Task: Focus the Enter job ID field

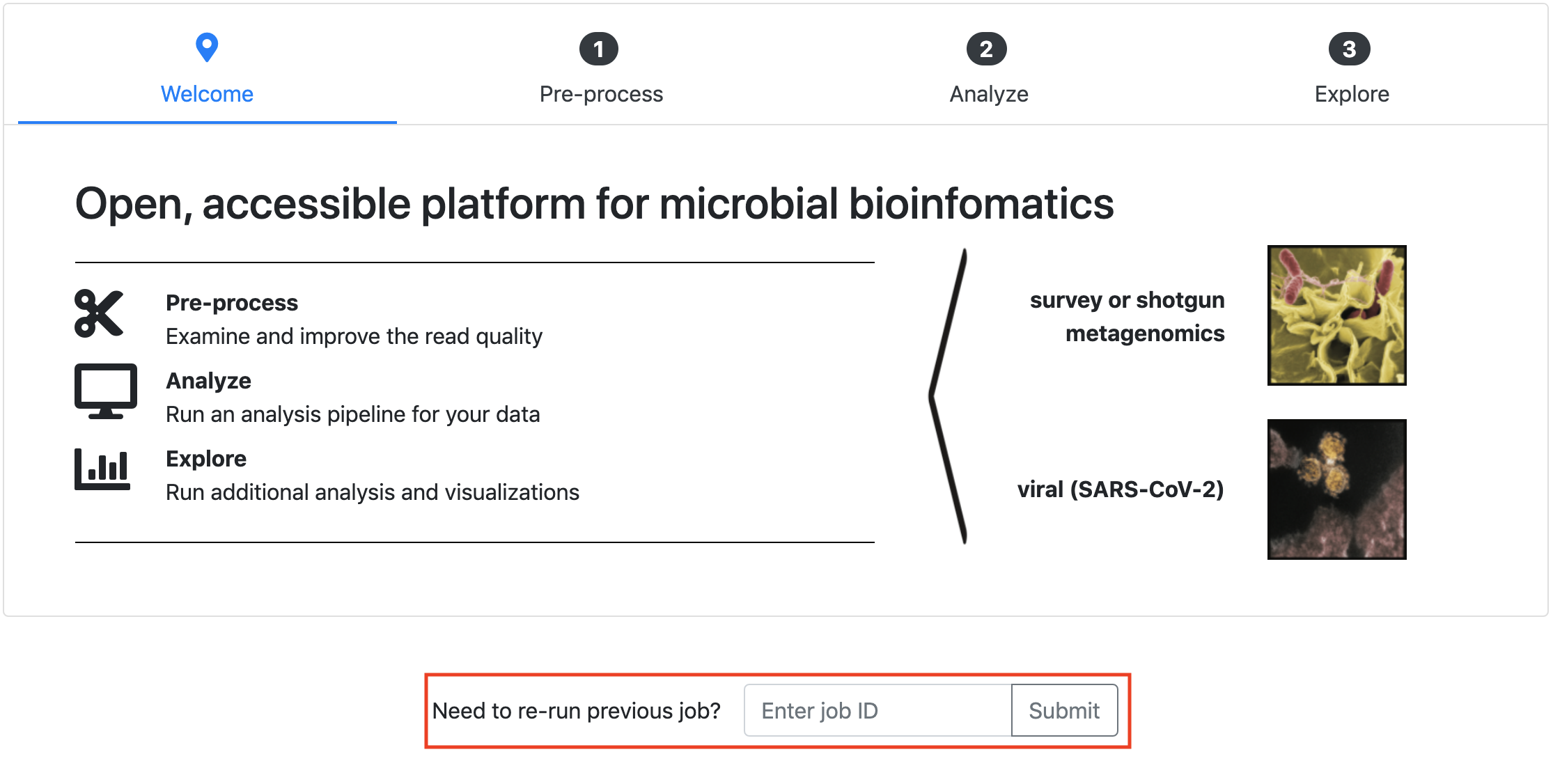Action: click(877, 710)
